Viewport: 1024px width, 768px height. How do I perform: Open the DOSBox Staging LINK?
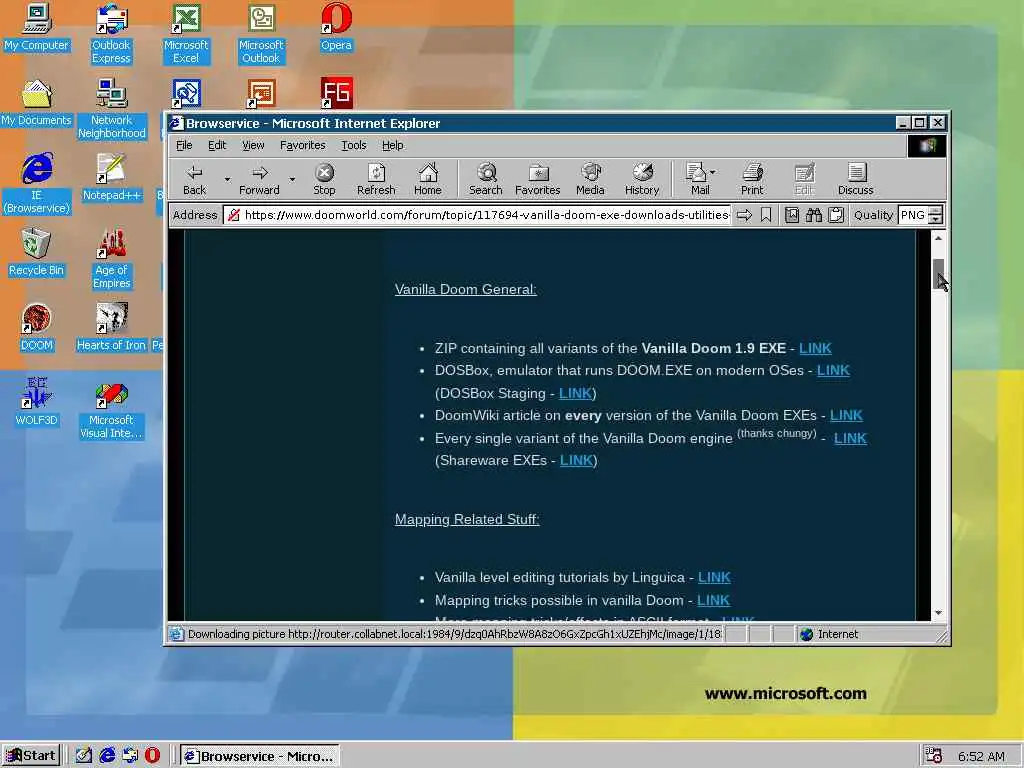pyautogui.click(x=575, y=393)
